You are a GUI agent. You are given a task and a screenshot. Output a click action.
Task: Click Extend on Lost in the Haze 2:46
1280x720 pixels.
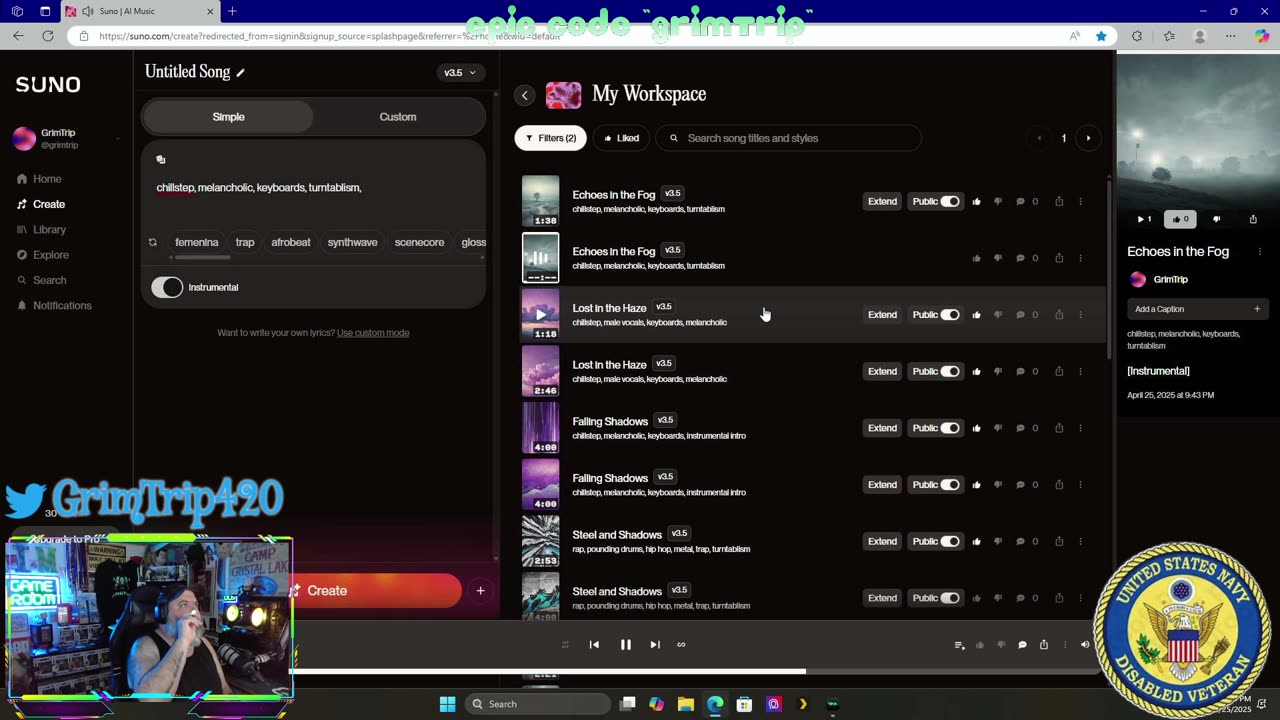[x=882, y=371]
